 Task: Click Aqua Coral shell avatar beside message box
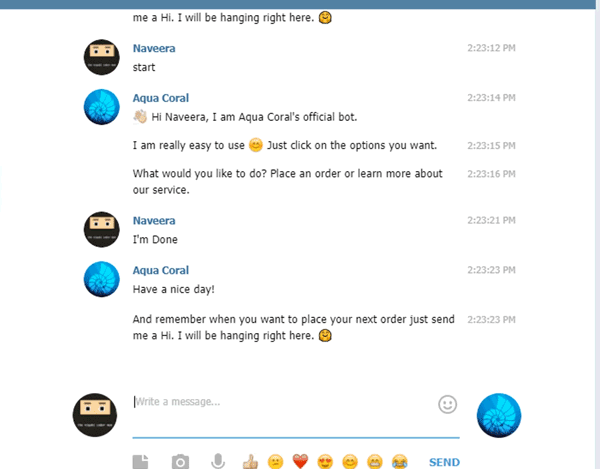click(x=499, y=415)
